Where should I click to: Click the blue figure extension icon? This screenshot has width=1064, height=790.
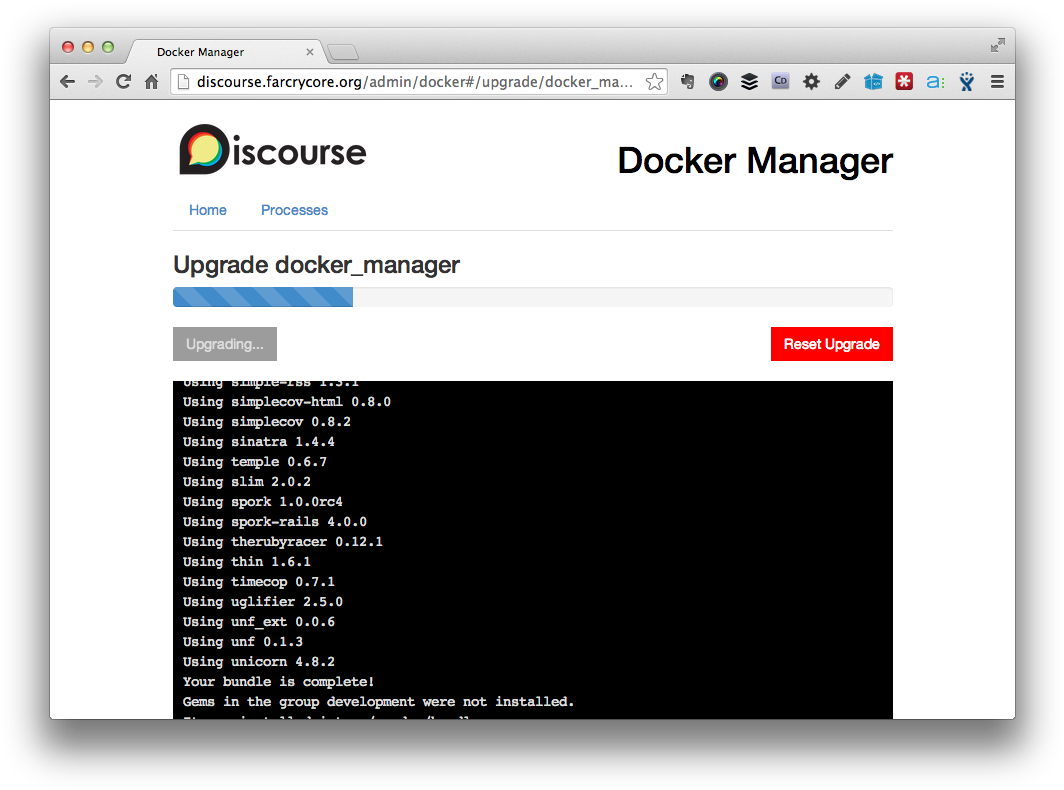[x=966, y=82]
